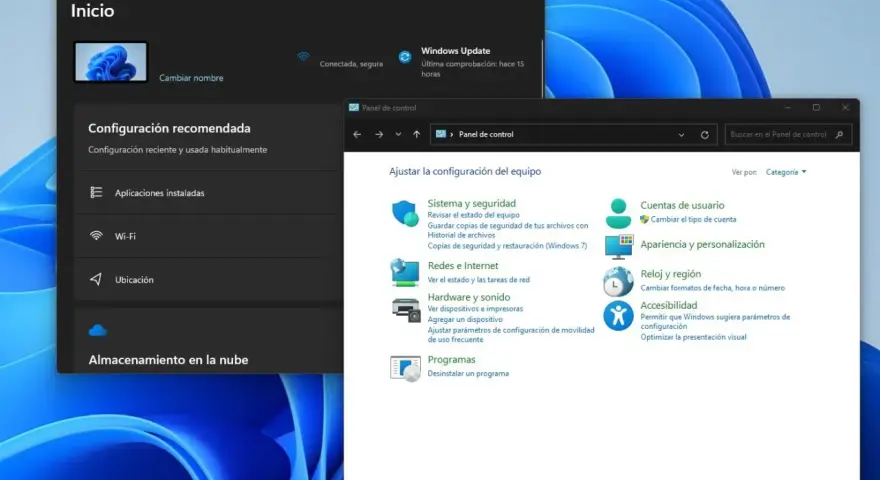Click Revisar el estado del equipo

(473, 215)
